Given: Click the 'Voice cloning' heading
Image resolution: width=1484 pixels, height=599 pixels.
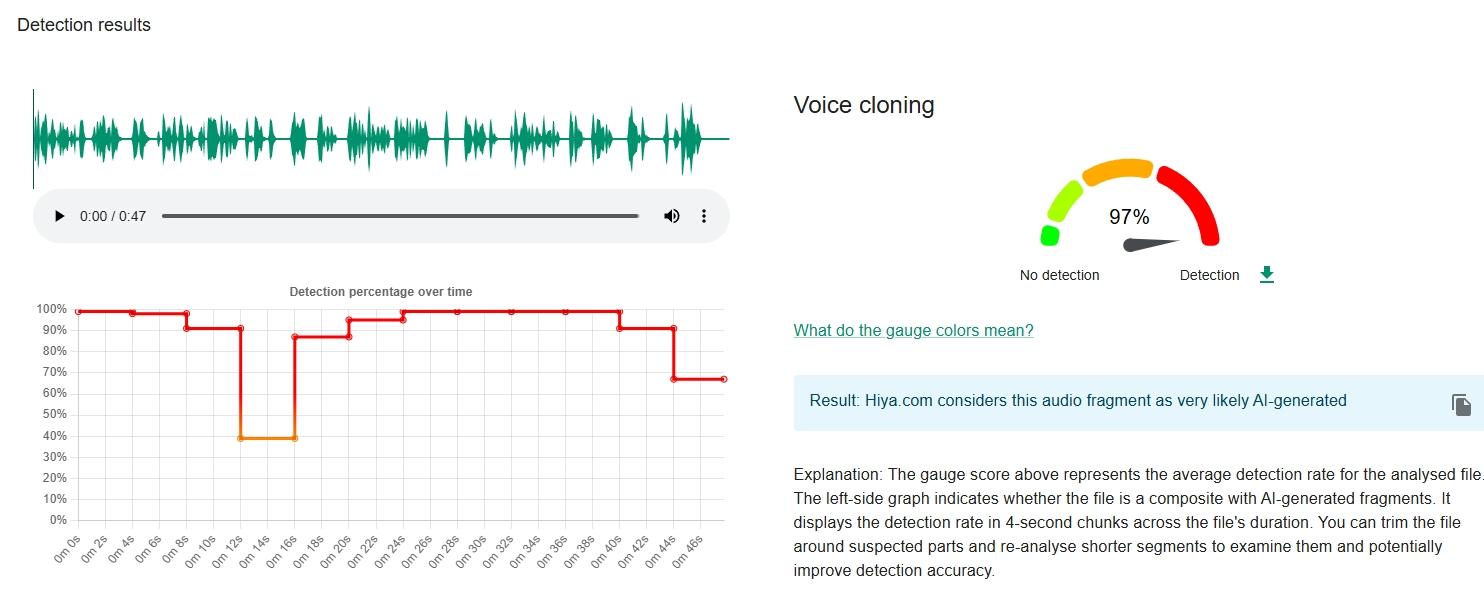Looking at the screenshot, I should tap(863, 105).
